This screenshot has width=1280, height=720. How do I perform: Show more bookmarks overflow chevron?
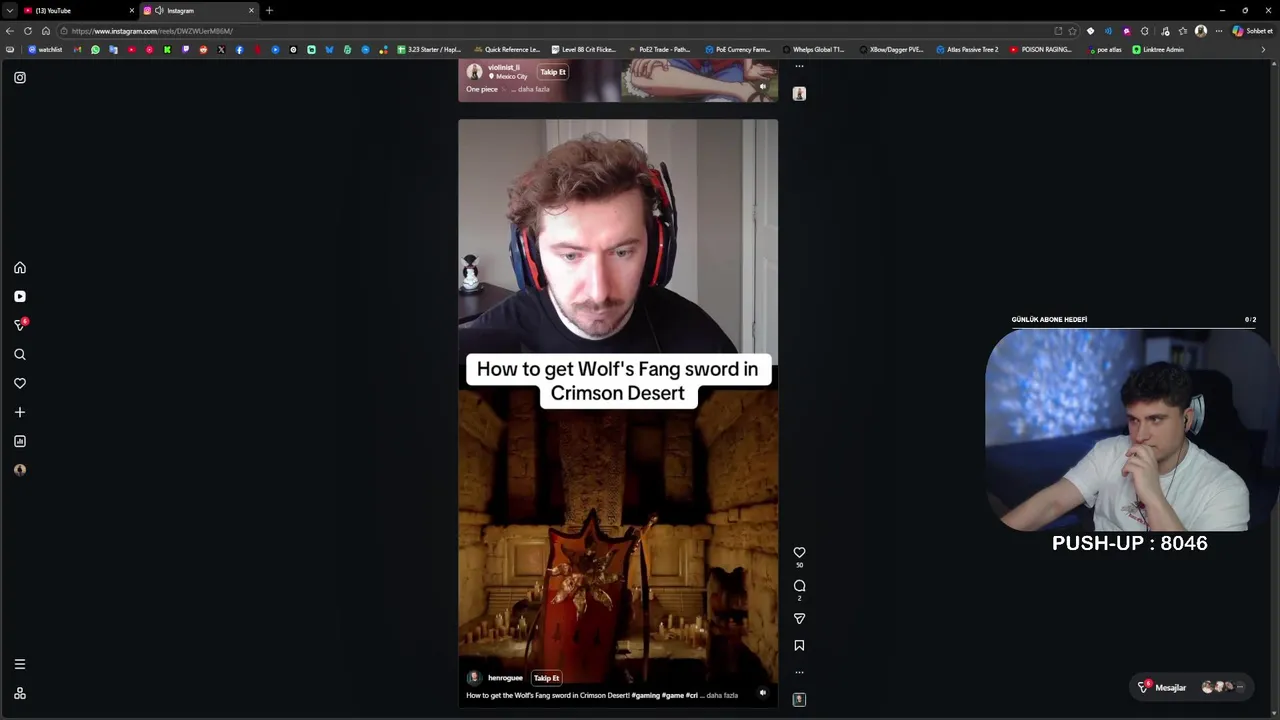[1263, 49]
